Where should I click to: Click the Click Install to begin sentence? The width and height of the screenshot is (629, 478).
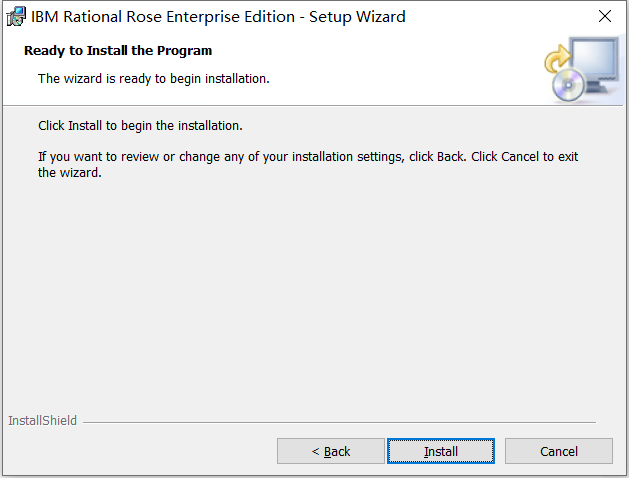click(140, 126)
